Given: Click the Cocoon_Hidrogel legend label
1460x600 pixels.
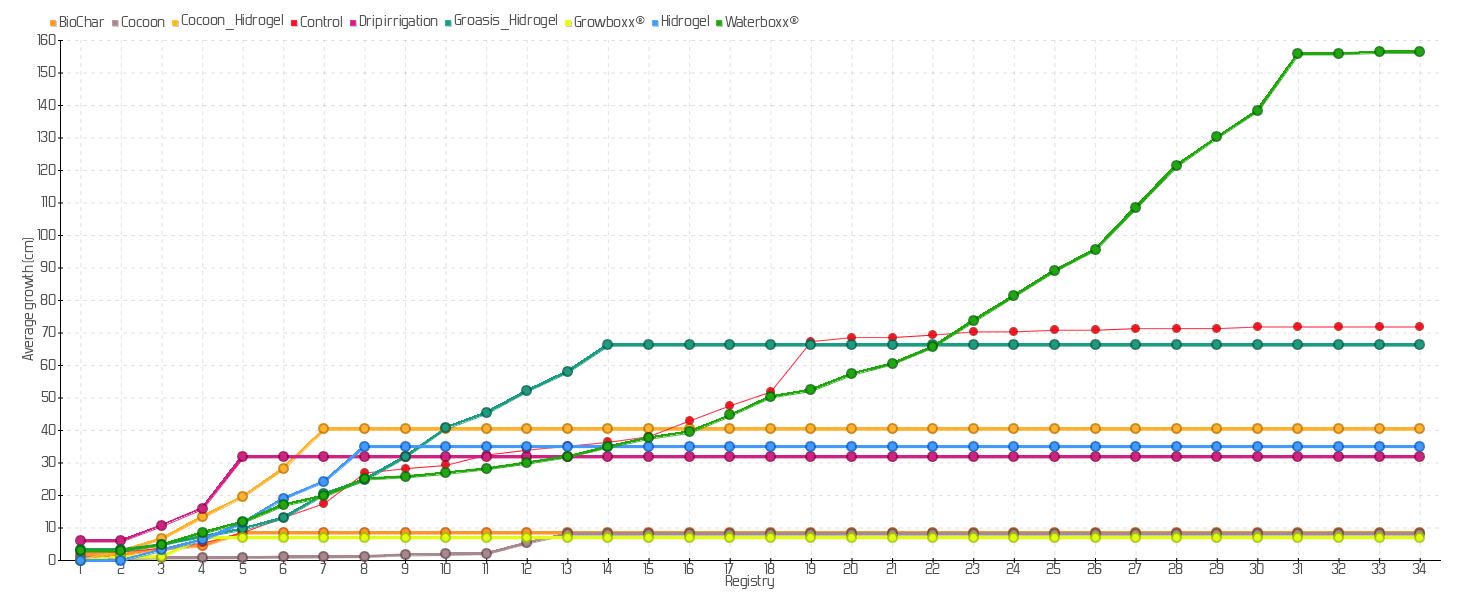Looking at the screenshot, I should [x=224, y=21].
